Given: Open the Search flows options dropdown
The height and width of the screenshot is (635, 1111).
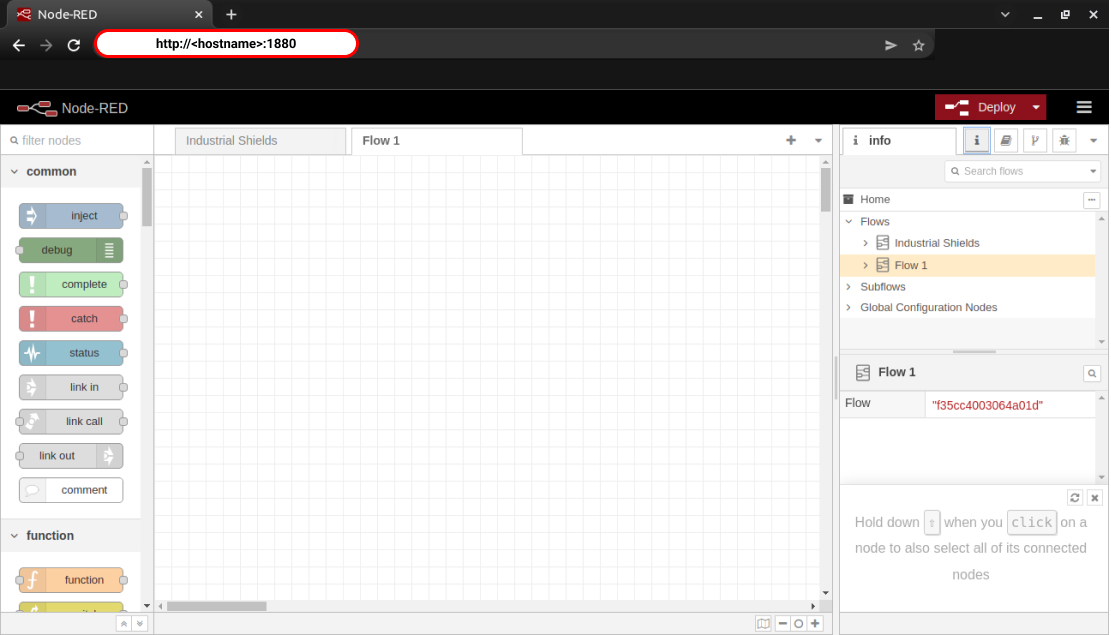Looking at the screenshot, I should click(1093, 172).
